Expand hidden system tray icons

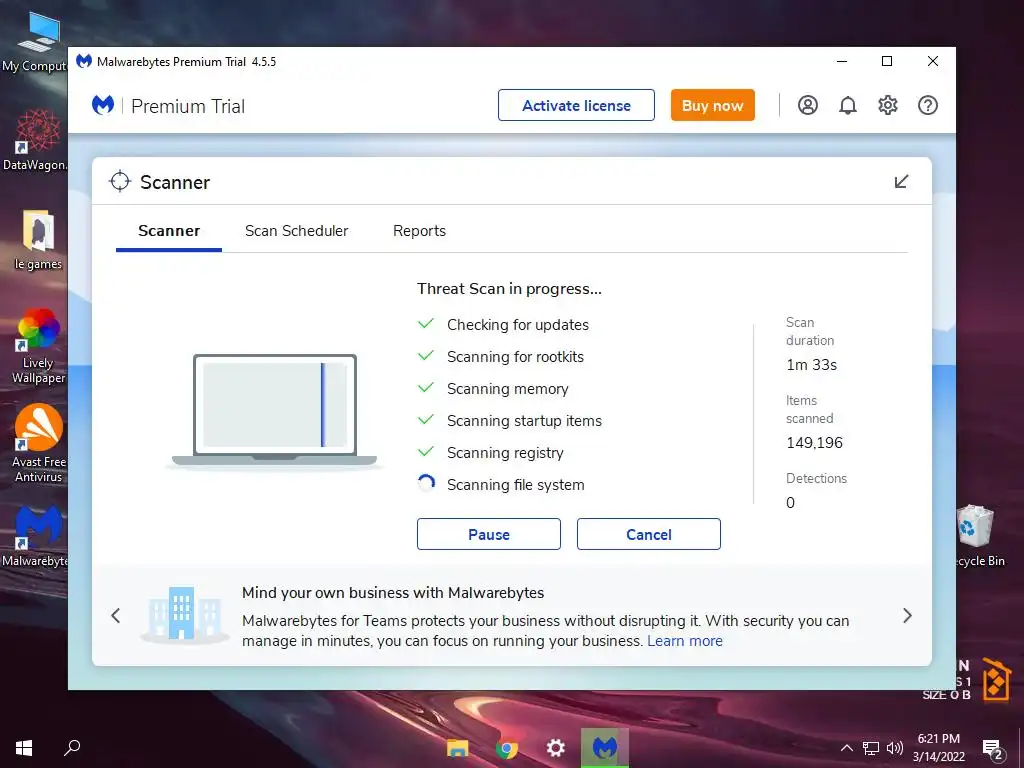(846, 748)
